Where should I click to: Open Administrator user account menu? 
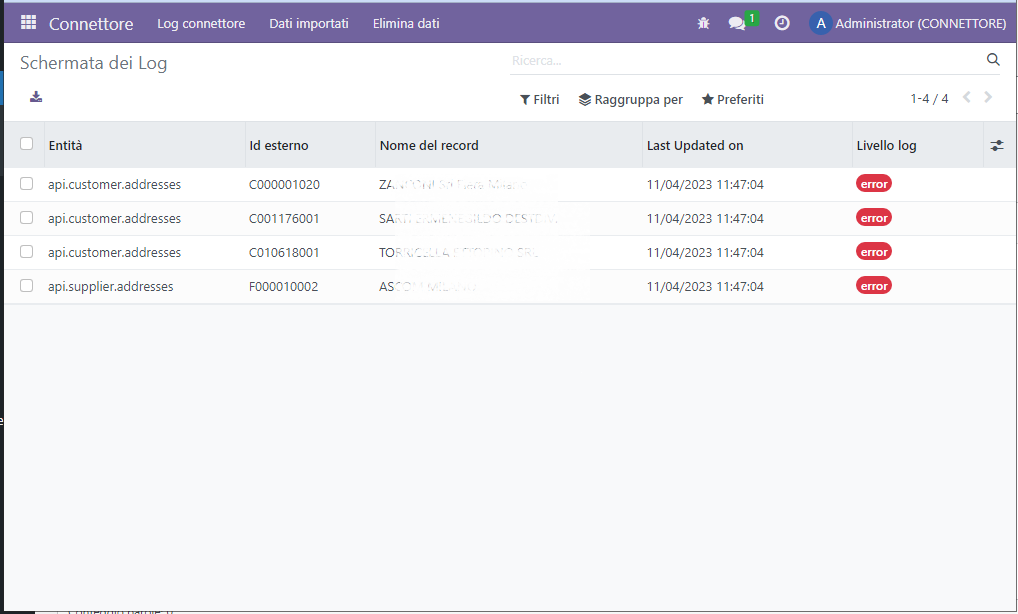point(907,23)
